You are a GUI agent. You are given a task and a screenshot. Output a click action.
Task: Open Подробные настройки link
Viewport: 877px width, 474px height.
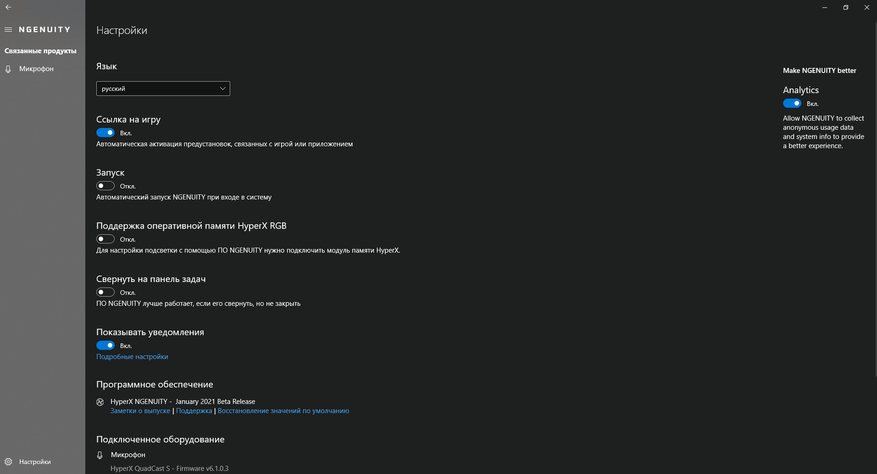click(132, 356)
